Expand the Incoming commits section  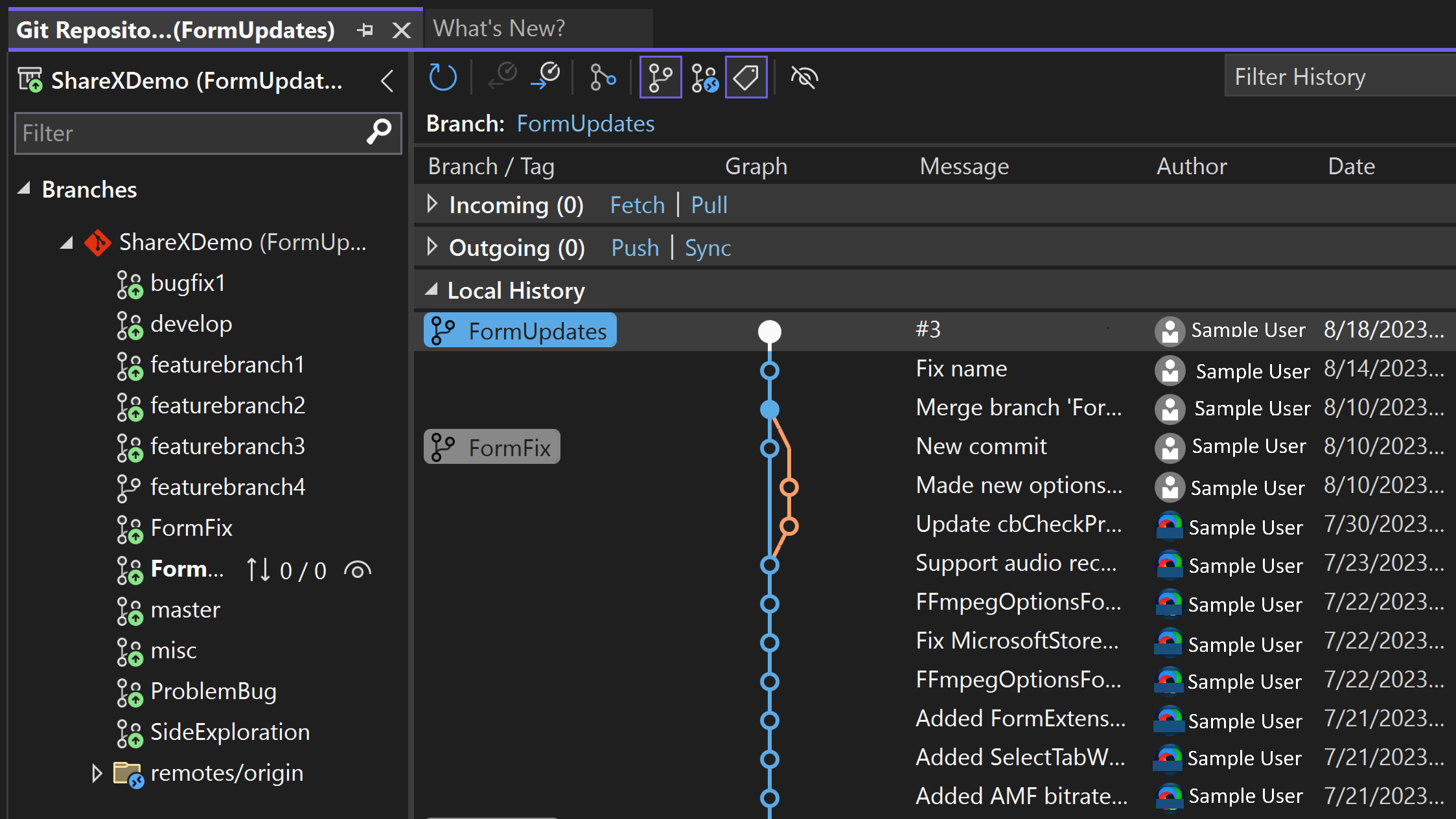point(432,205)
